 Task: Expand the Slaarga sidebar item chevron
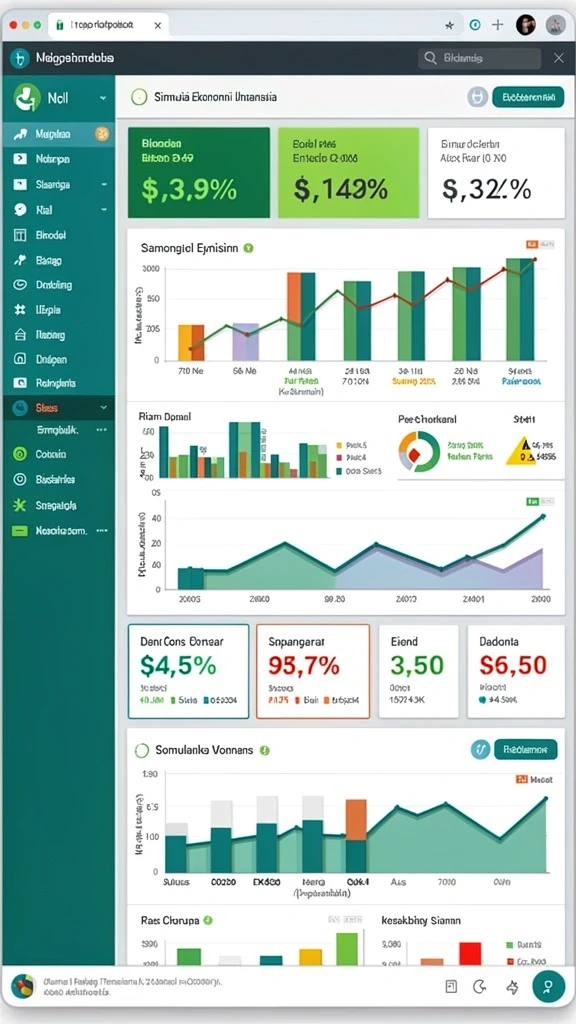[103, 185]
